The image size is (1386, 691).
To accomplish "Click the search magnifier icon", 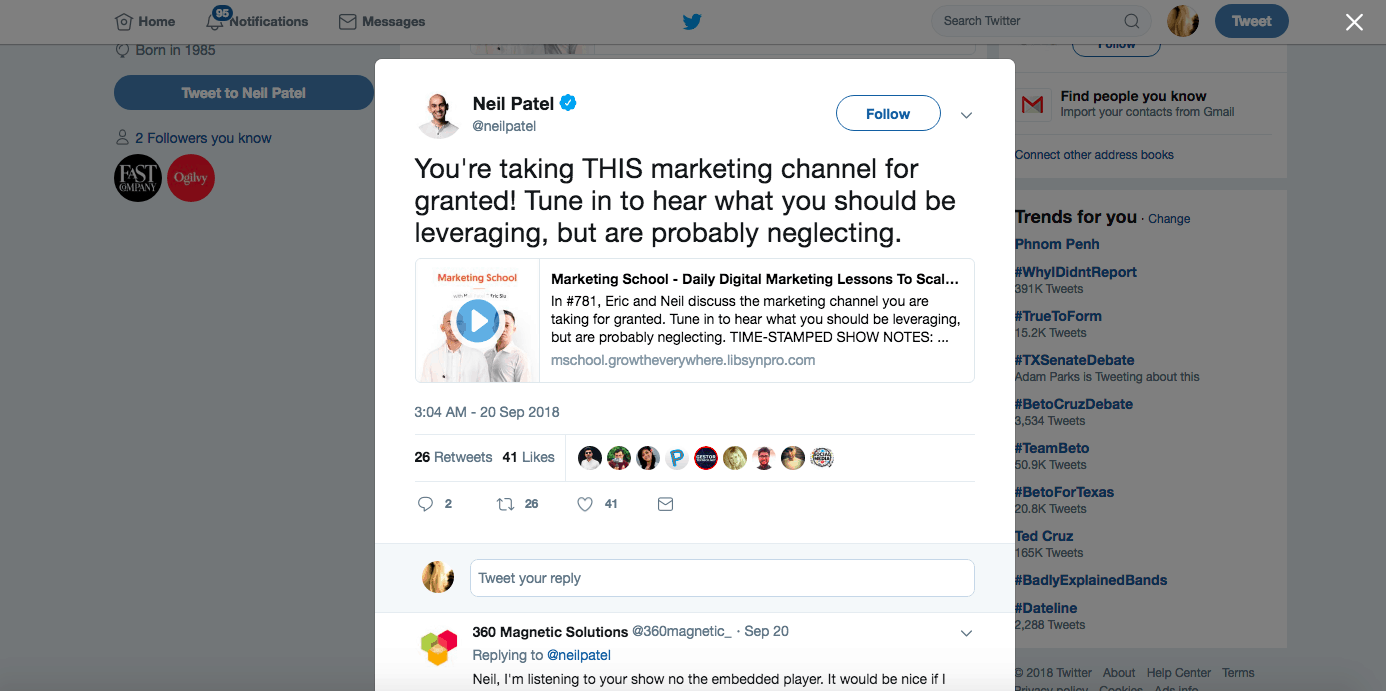I will 1131,21.
